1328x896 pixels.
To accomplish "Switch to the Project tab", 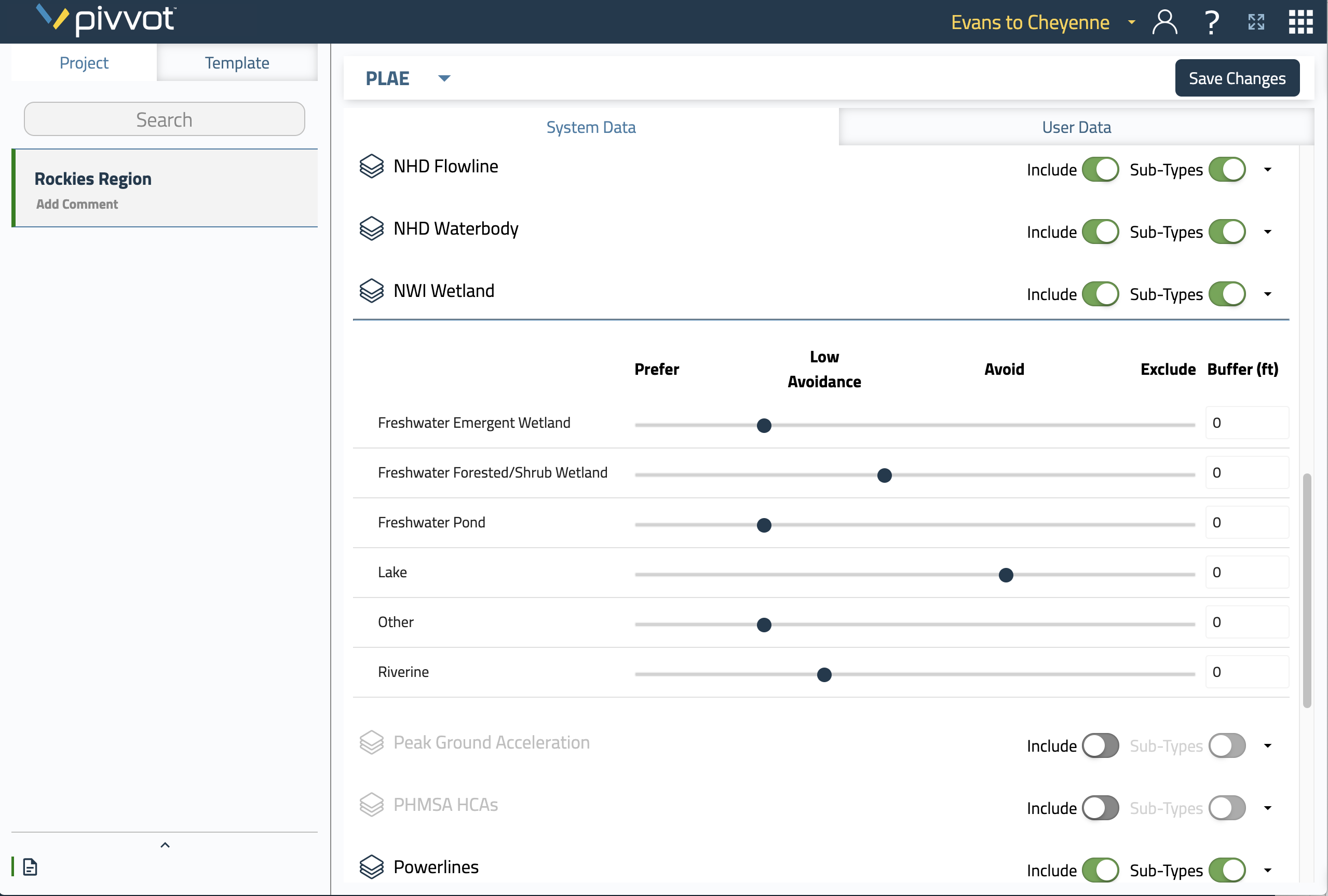I will tap(84, 63).
